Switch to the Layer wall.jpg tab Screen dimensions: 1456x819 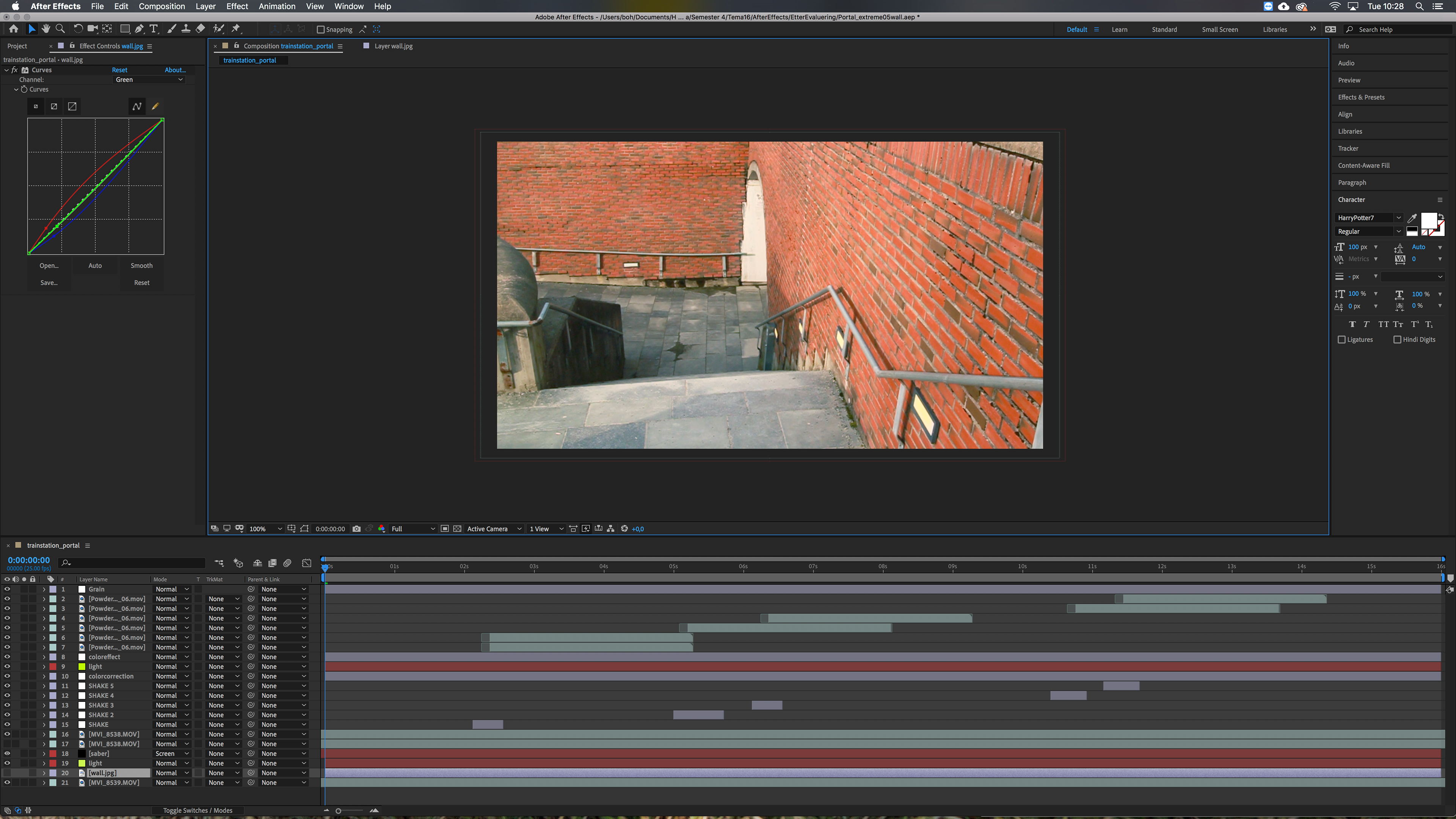(x=393, y=46)
